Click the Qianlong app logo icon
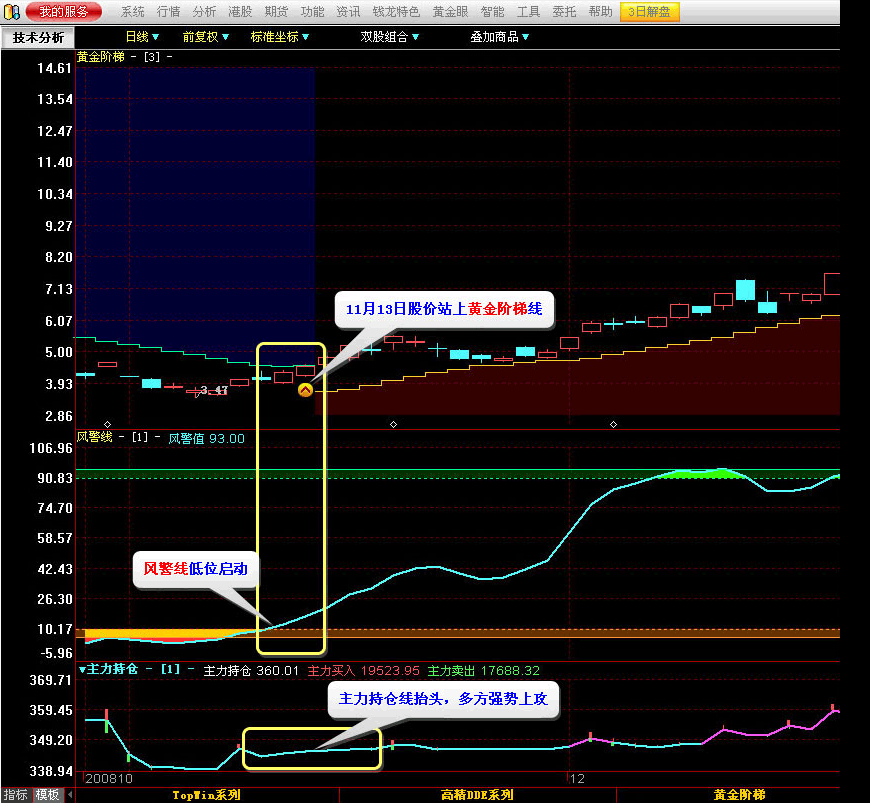The image size is (870, 803). (11, 12)
